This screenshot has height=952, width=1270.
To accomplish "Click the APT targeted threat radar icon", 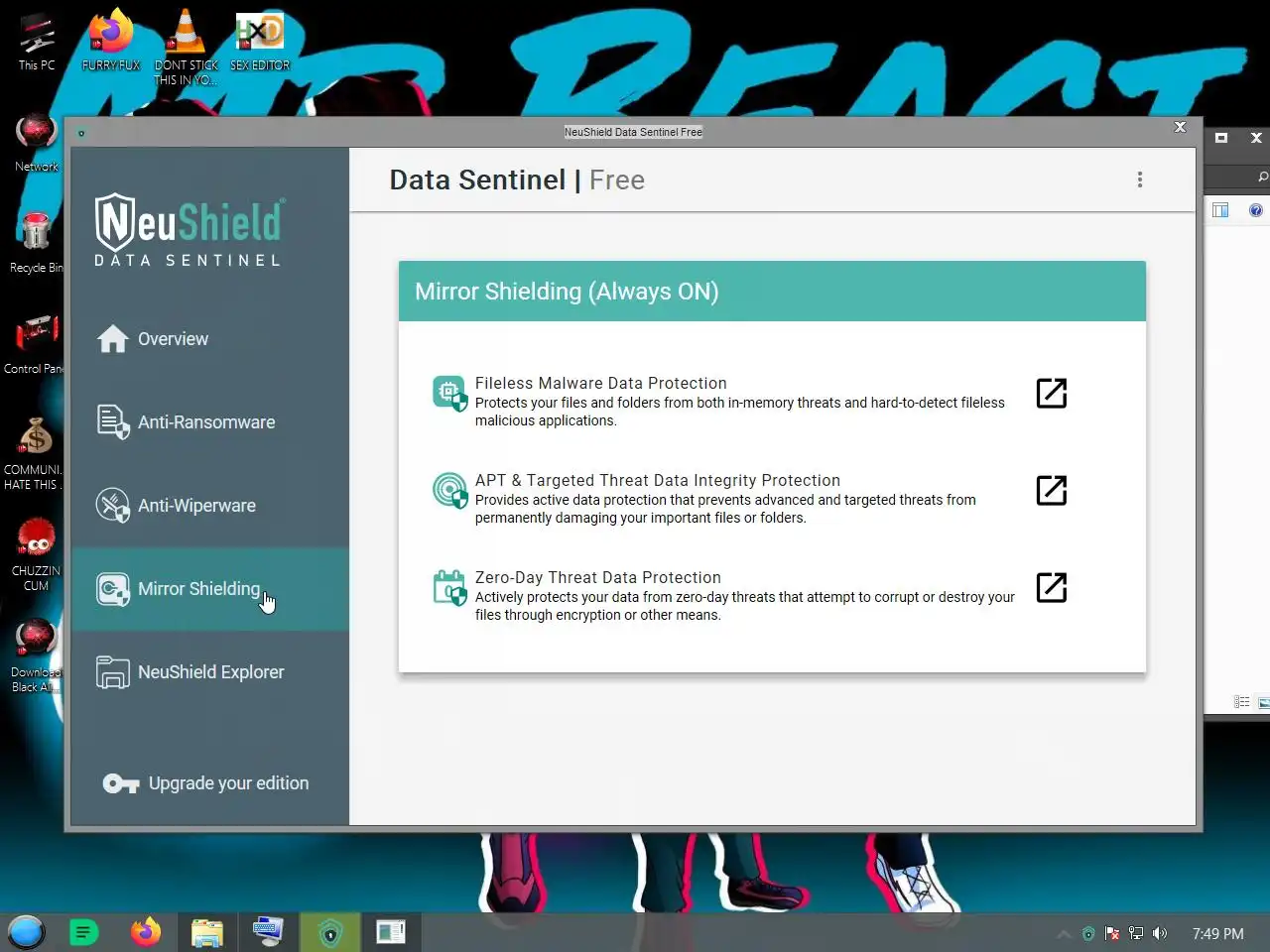I will [450, 491].
